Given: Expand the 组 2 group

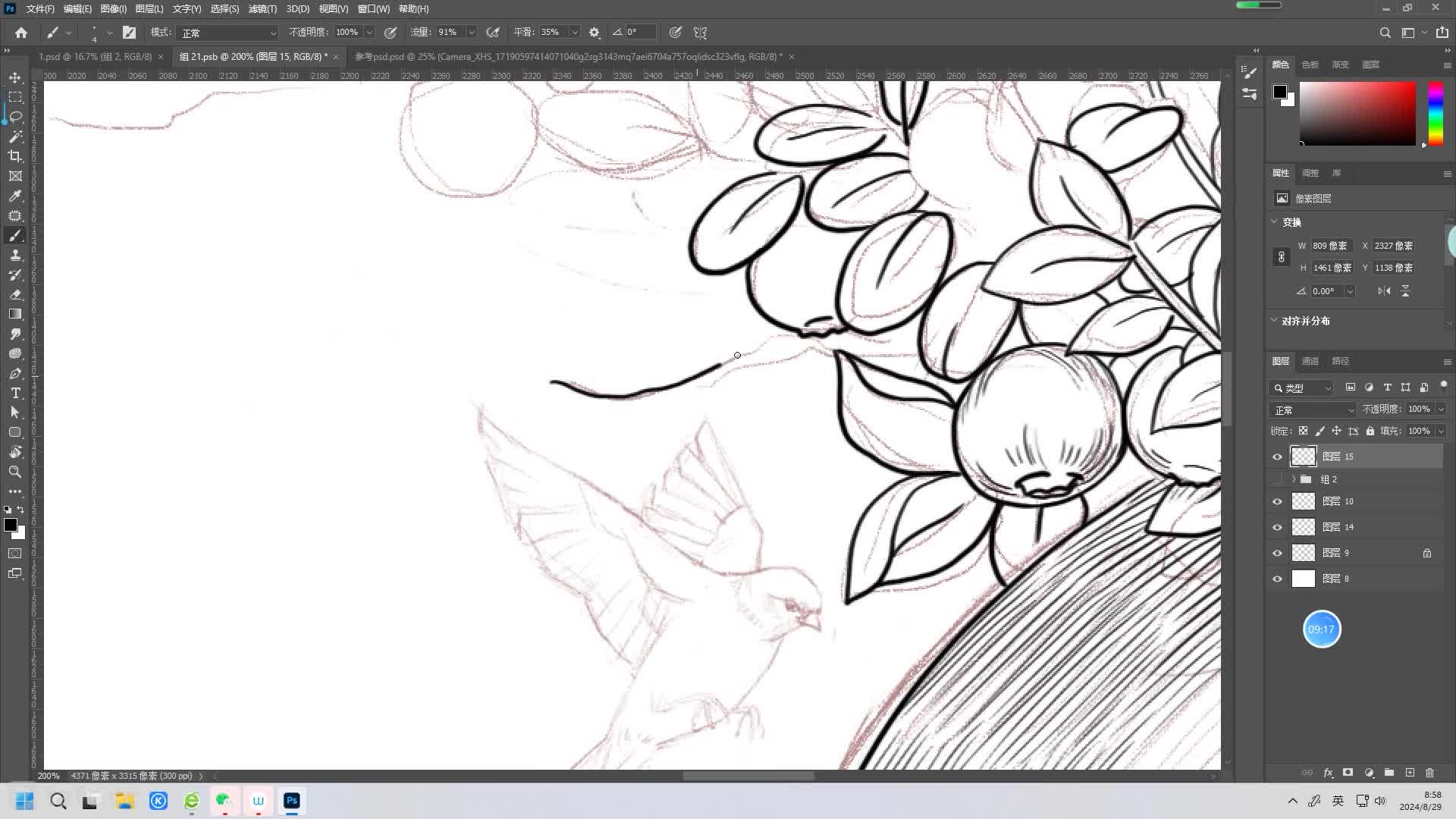Looking at the screenshot, I should 1294,479.
